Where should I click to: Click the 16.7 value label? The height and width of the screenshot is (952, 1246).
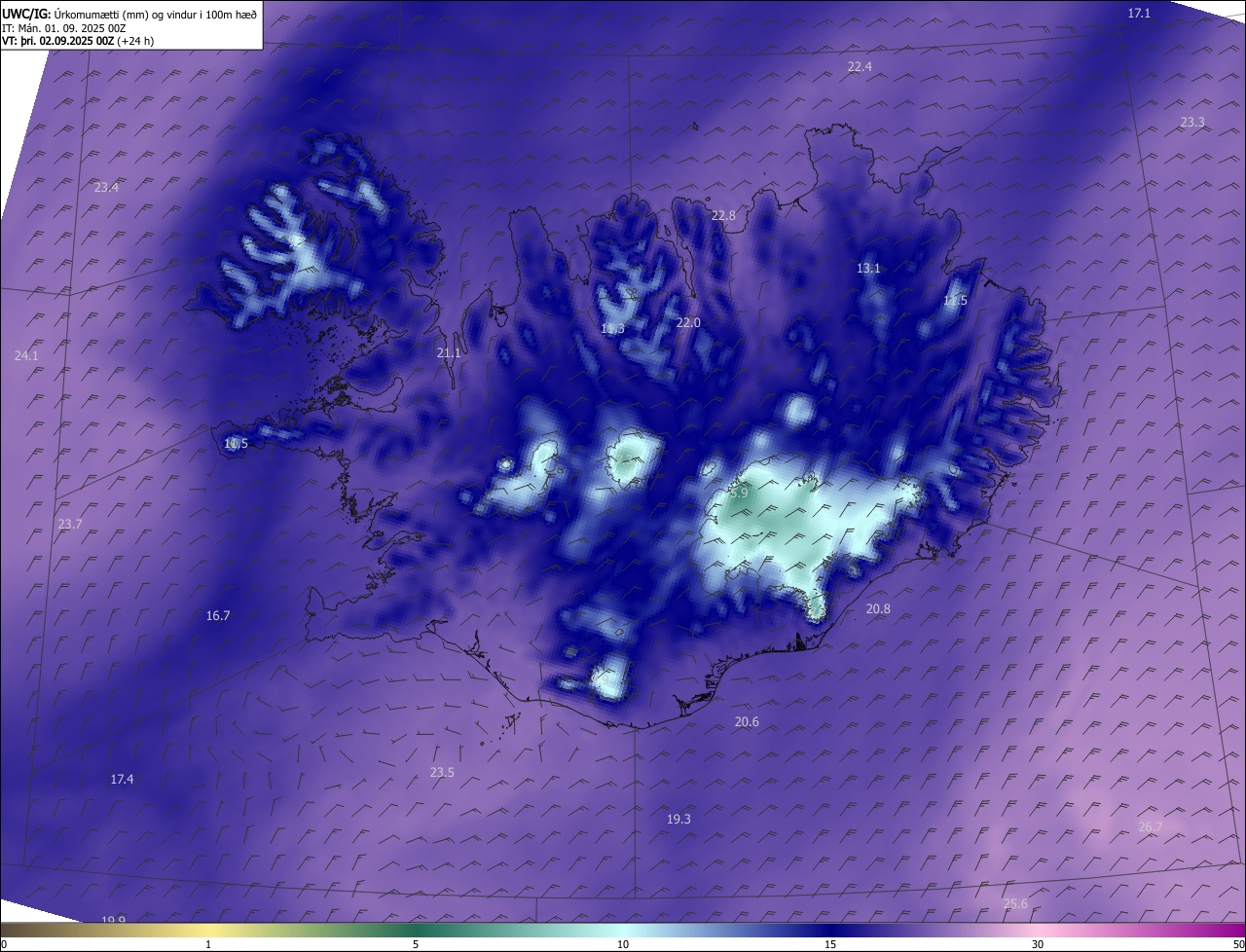pos(218,616)
